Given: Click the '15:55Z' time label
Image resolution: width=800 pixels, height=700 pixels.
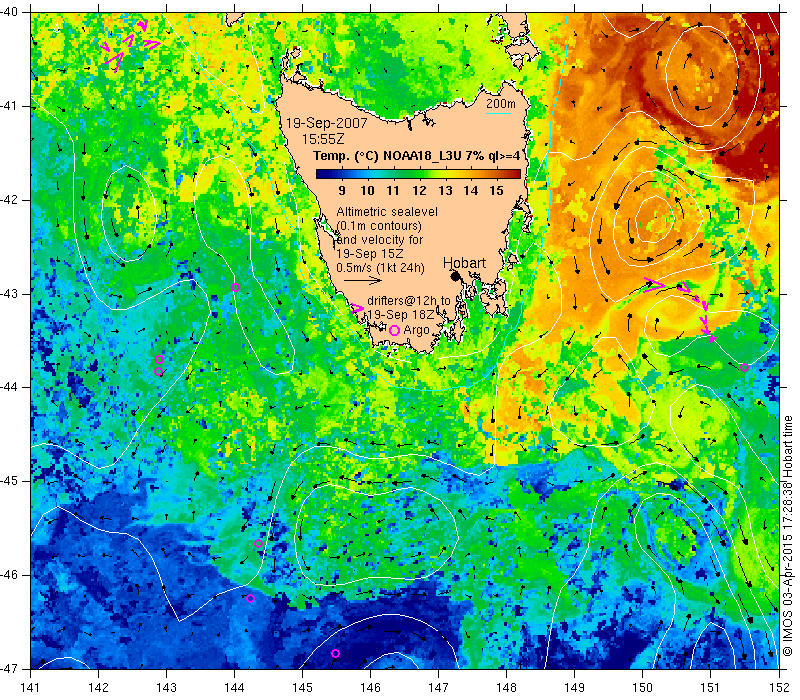Looking at the screenshot, I should coord(323,139).
